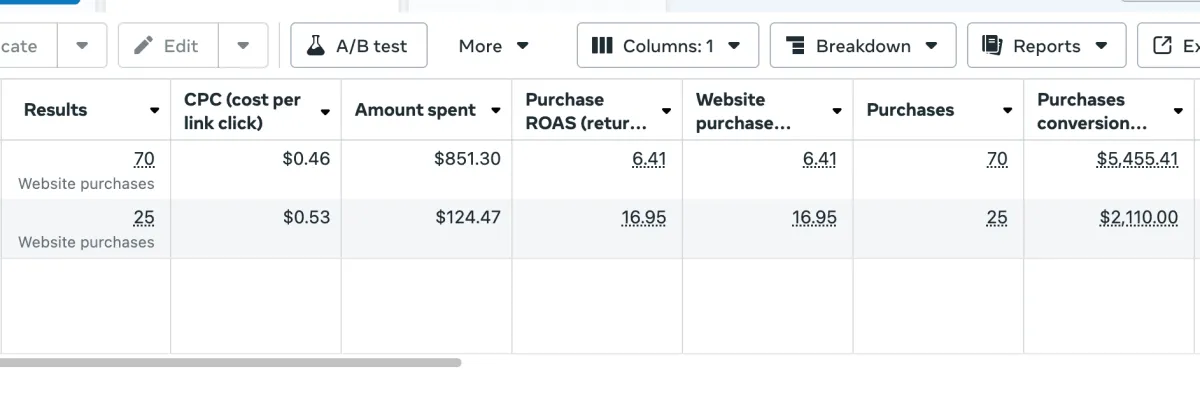Click the 70 results value link
Screen dimensions: 1200x411
[x=144, y=159]
